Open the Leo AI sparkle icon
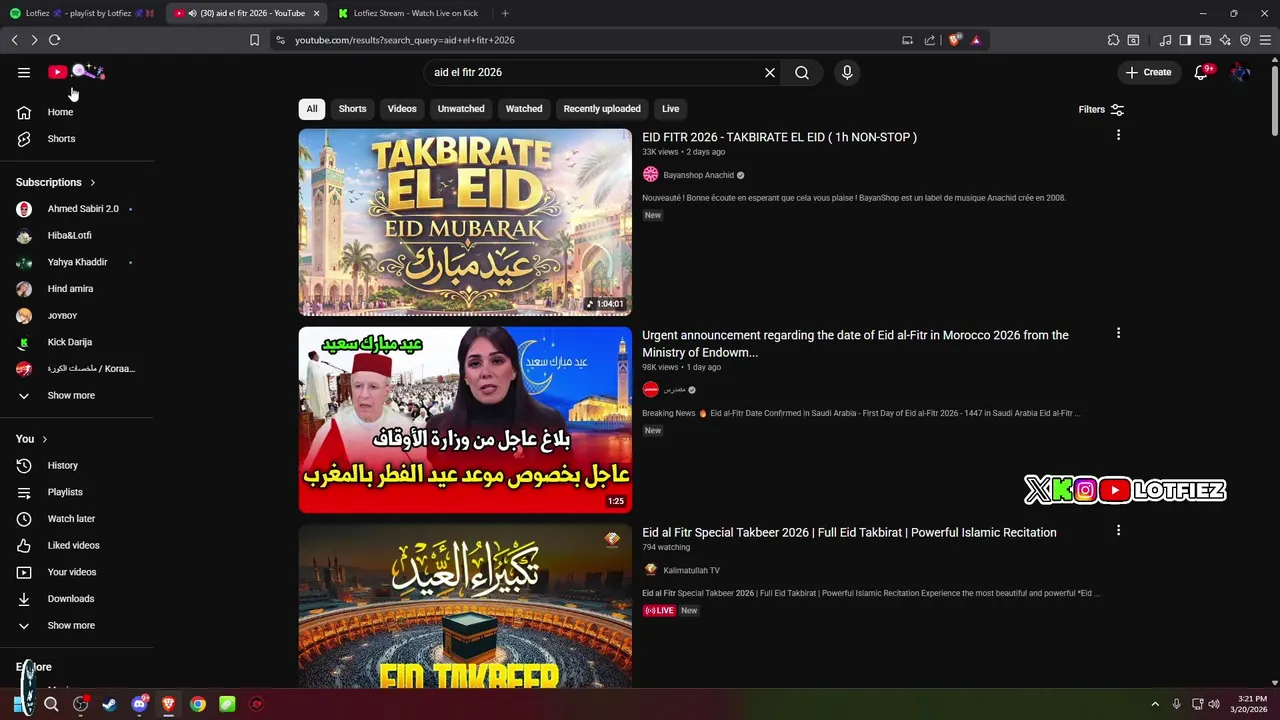The width and height of the screenshot is (1280, 720). pos(1225,40)
